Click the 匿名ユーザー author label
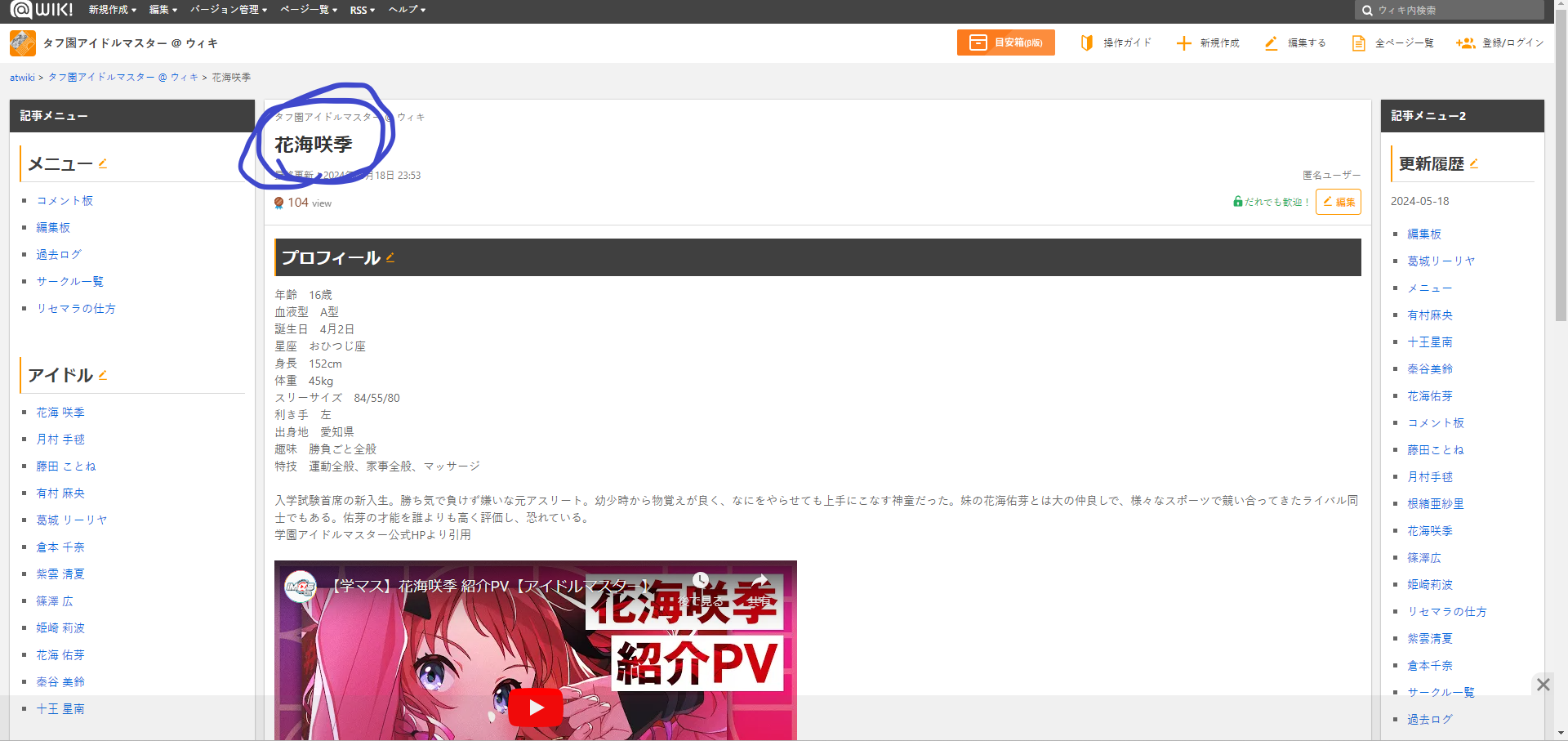 tap(1332, 175)
